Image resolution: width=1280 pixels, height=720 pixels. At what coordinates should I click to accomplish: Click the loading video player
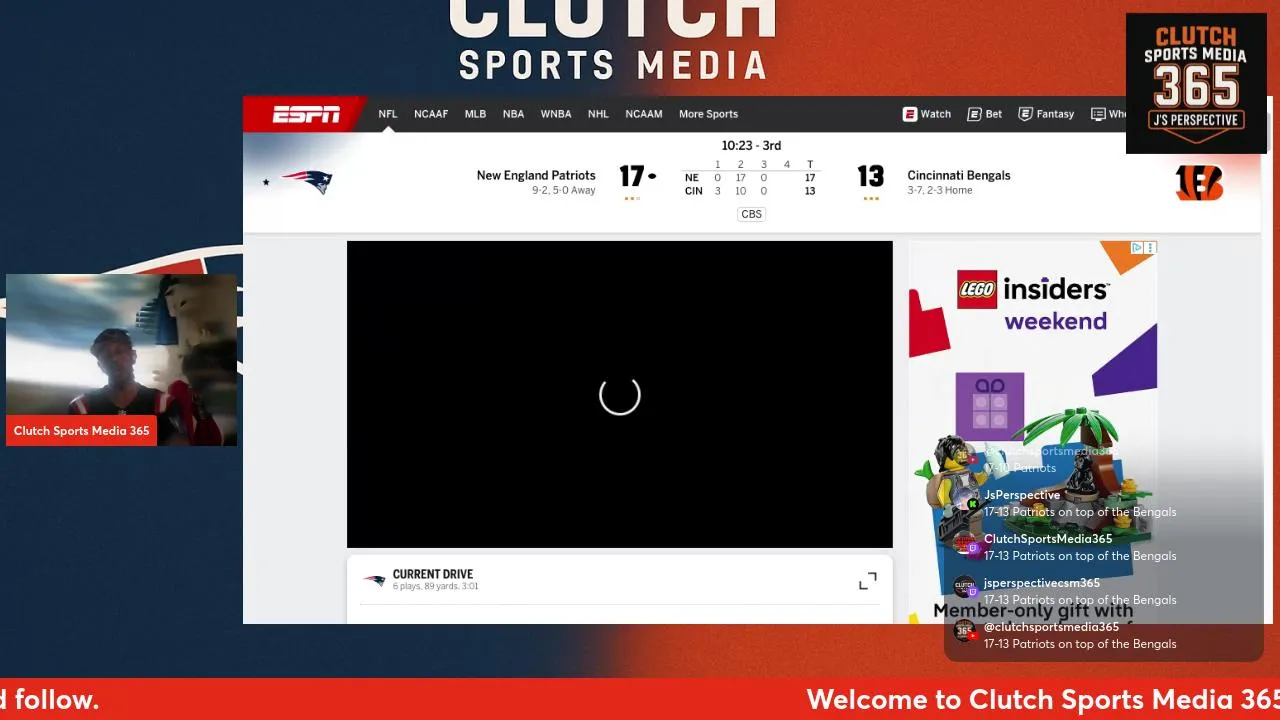tap(620, 394)
